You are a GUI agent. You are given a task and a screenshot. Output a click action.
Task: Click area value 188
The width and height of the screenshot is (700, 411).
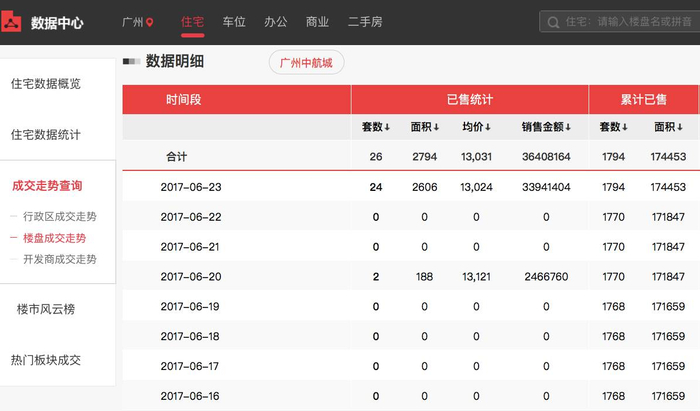coord(425,277)
